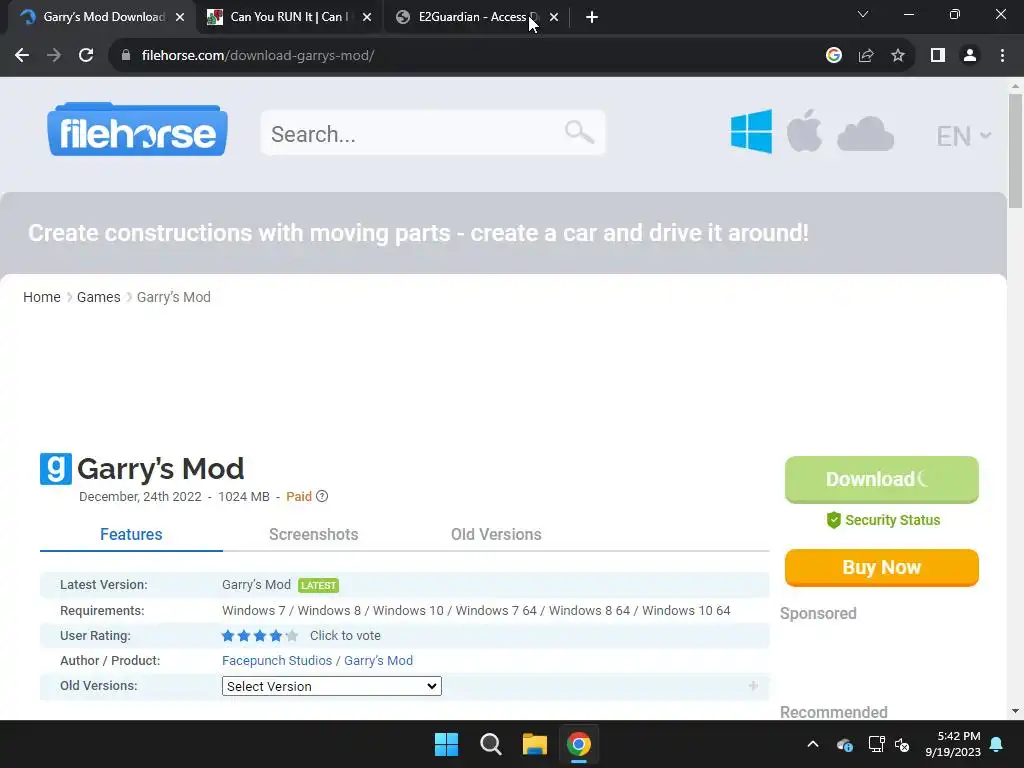Image resolution: width=1024 pixels, height=768 pixels.
Task: Click the OneDrive cloud tray icon
Action: point(844,744)
